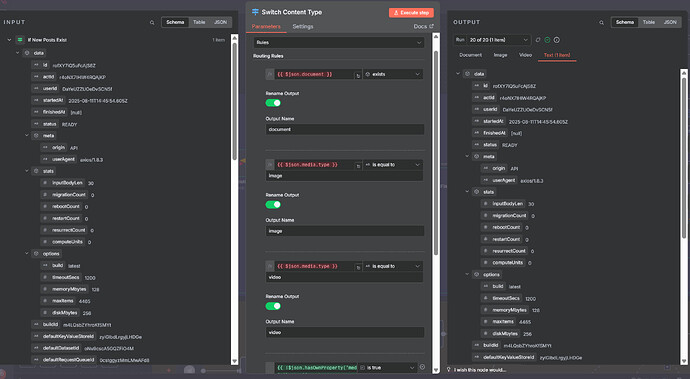Open the run info icon in OUTPUT
690x379 pixels.
coord(557,40)
